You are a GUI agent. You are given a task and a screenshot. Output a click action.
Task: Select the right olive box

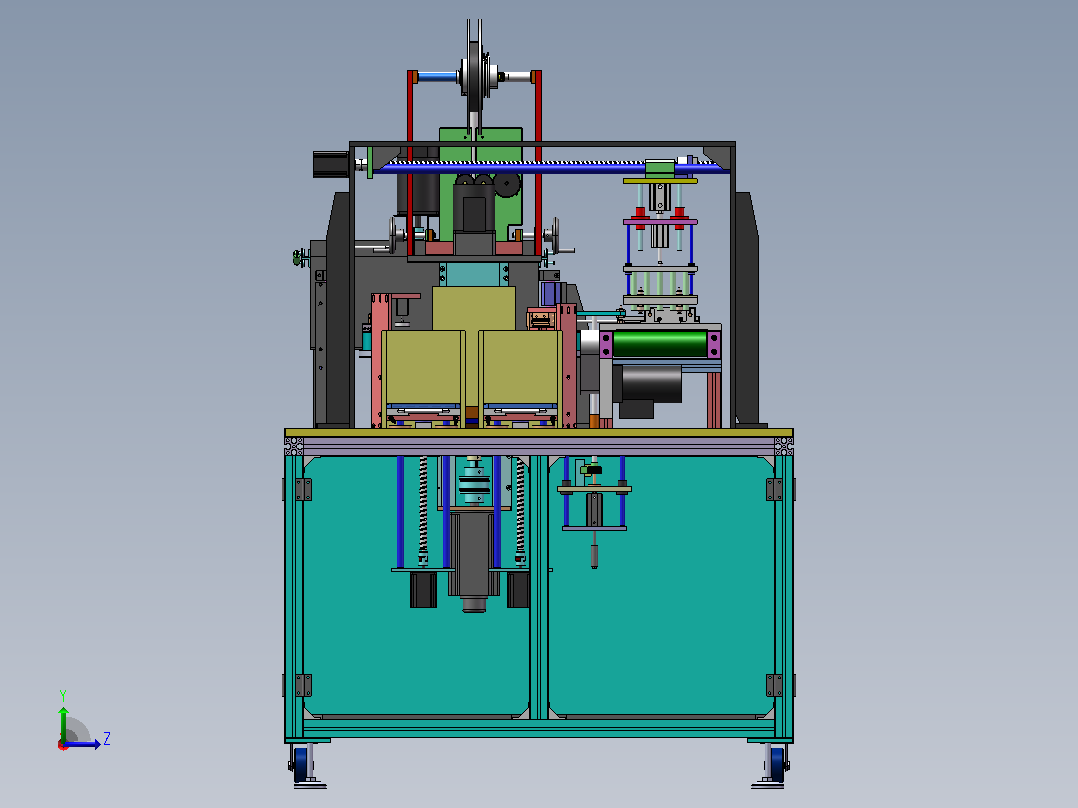coord(520,369)
